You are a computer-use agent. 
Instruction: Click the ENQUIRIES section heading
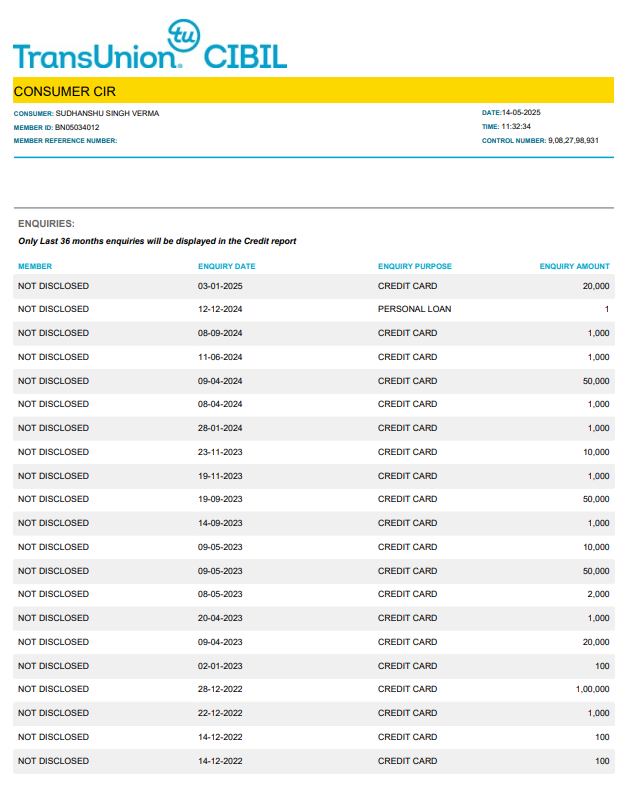(x=46, y=223)
